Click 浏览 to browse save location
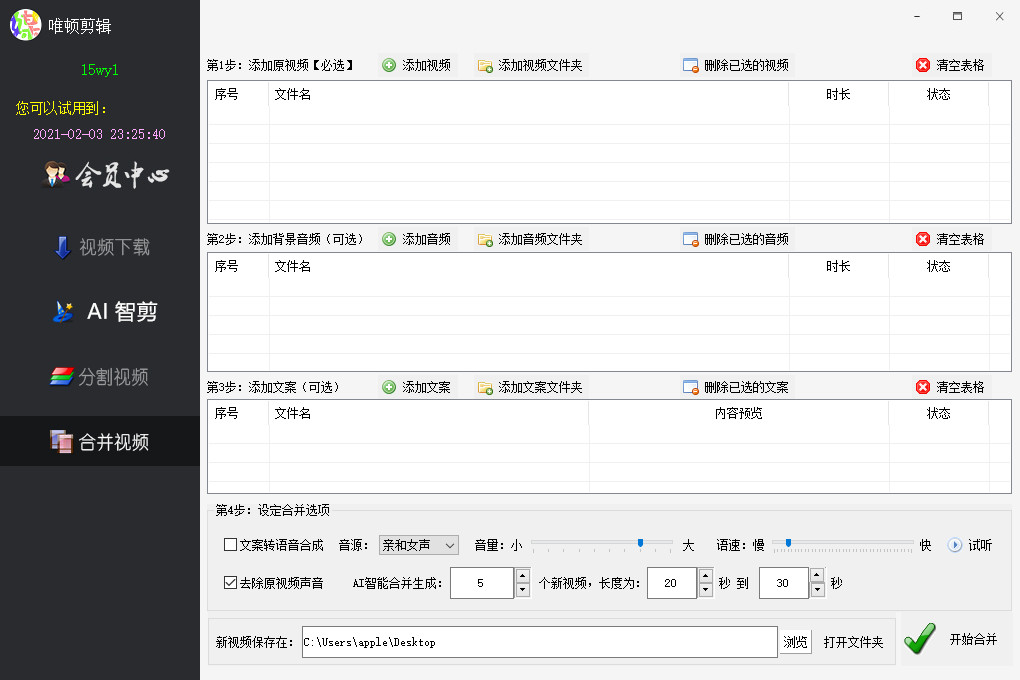 (795, 642)
